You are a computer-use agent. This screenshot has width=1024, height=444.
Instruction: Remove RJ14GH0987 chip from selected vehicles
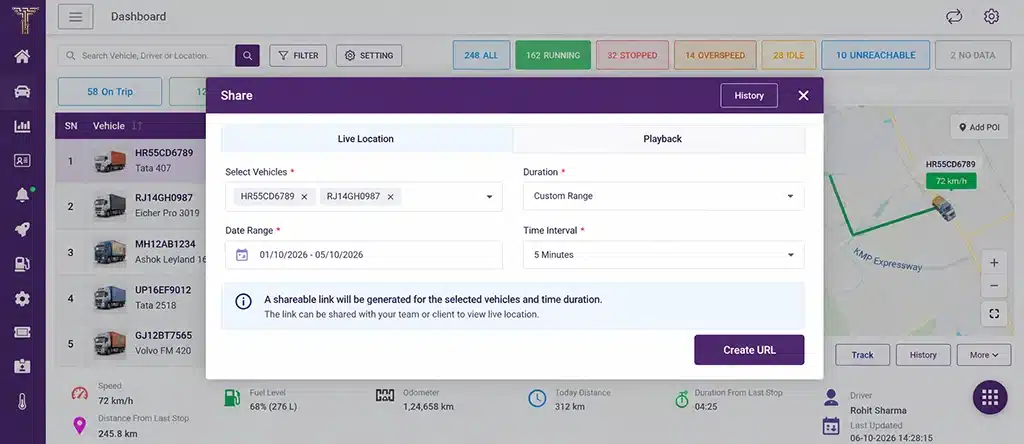tap(391, 197)
